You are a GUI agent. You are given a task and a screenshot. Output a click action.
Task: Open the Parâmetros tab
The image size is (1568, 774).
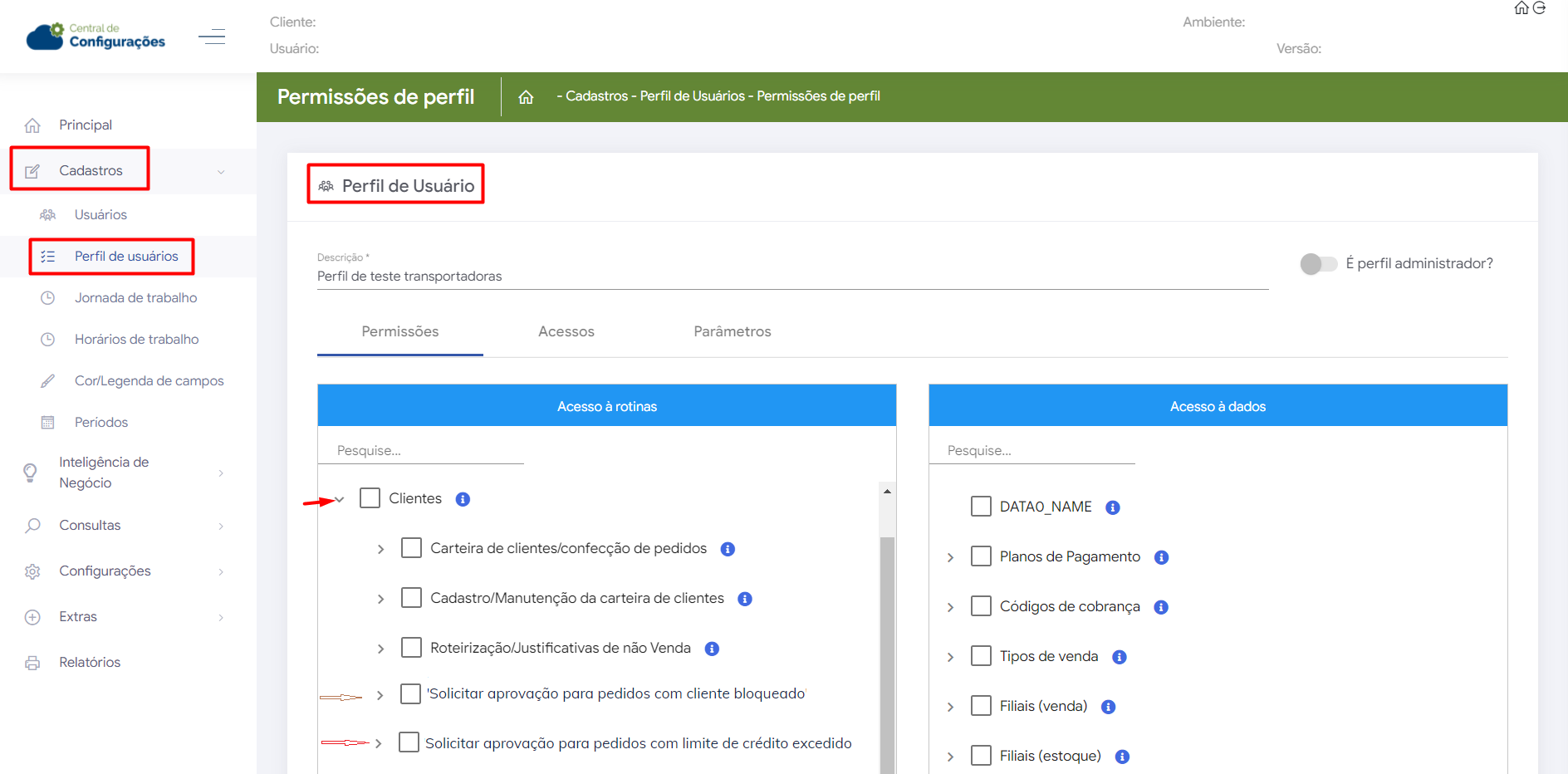[x=732, y=331]
